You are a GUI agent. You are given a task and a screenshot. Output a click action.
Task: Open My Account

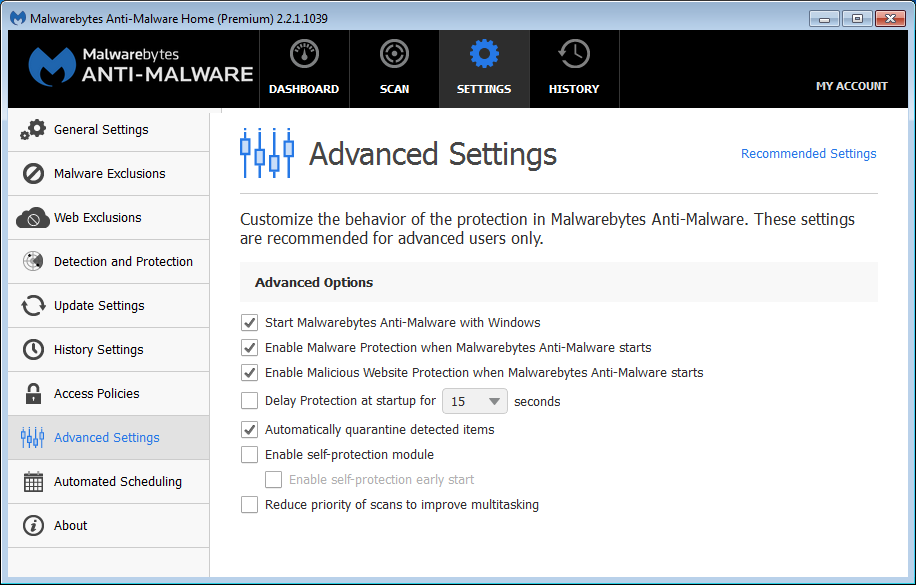click(851, 86)
